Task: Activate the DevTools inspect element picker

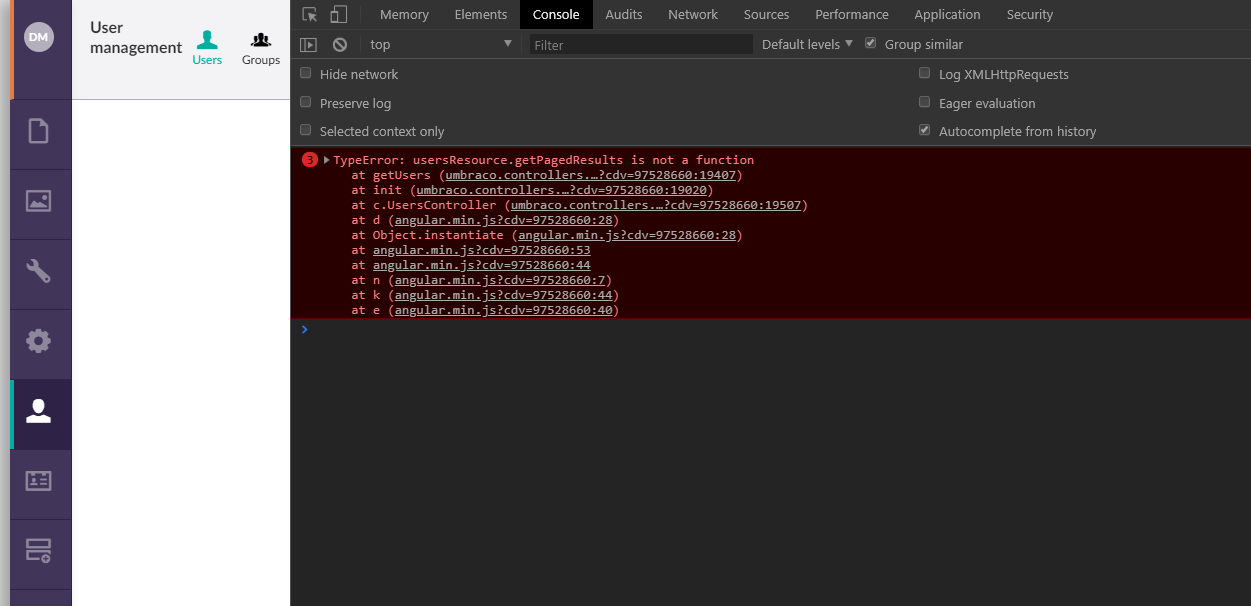Action: click(x=310, y=14)
